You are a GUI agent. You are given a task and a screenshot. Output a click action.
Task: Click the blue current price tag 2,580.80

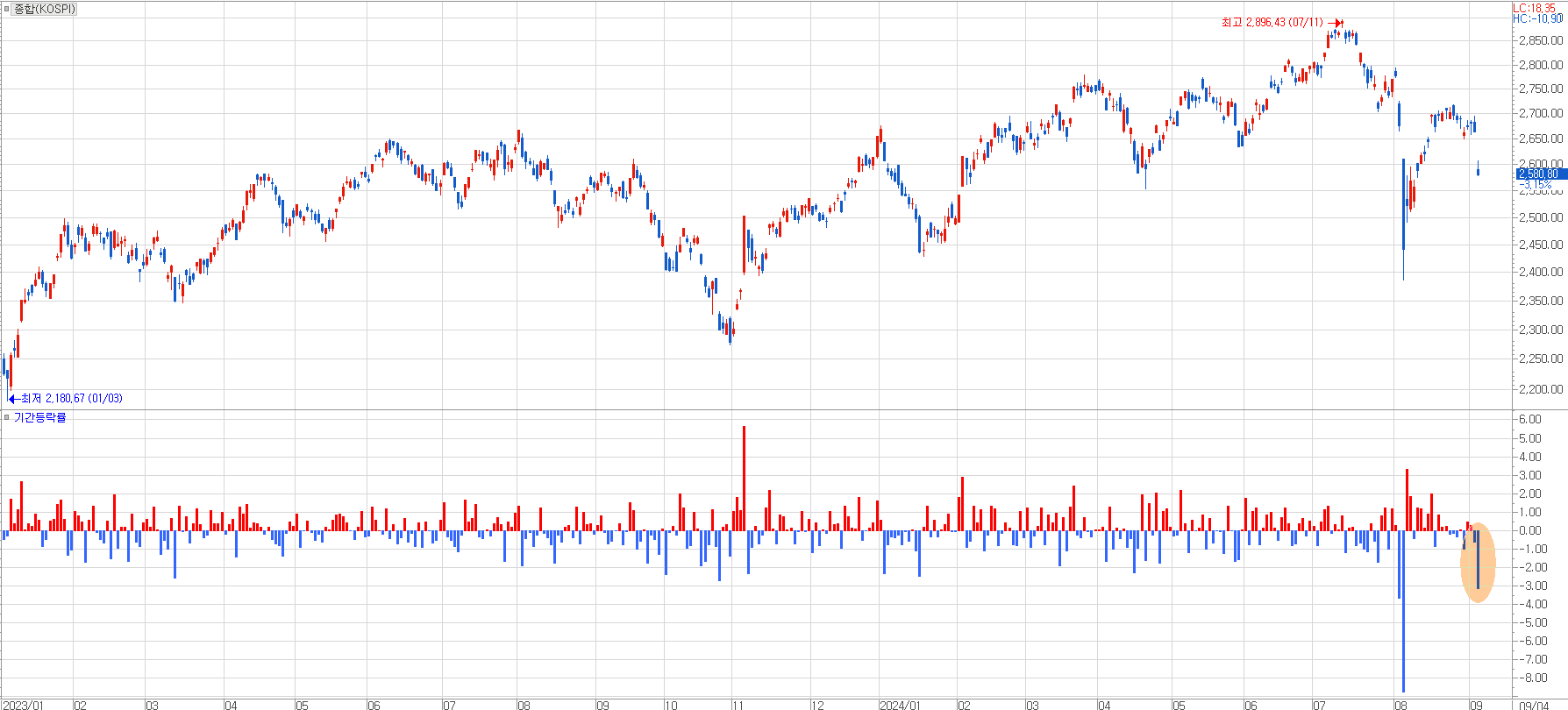coord(1539,174)
